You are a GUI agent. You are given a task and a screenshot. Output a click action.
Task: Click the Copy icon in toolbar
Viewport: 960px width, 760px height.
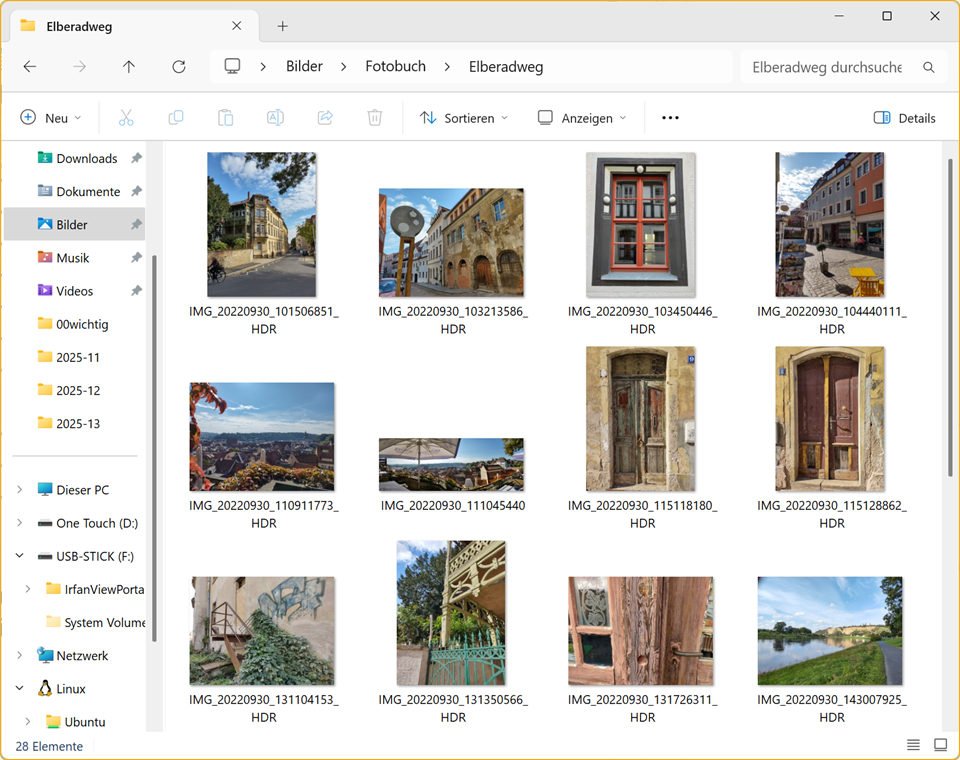176,118
